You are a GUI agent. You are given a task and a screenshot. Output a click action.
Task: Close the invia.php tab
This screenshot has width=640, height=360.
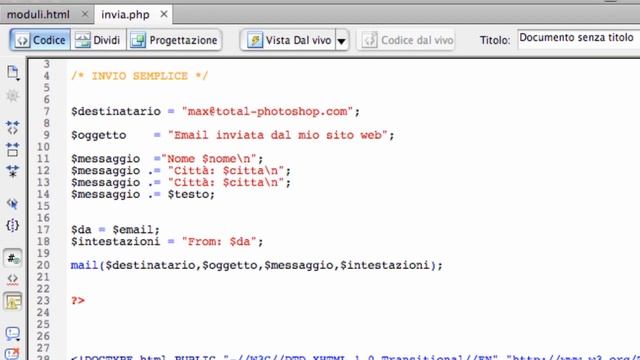[164, 14]
